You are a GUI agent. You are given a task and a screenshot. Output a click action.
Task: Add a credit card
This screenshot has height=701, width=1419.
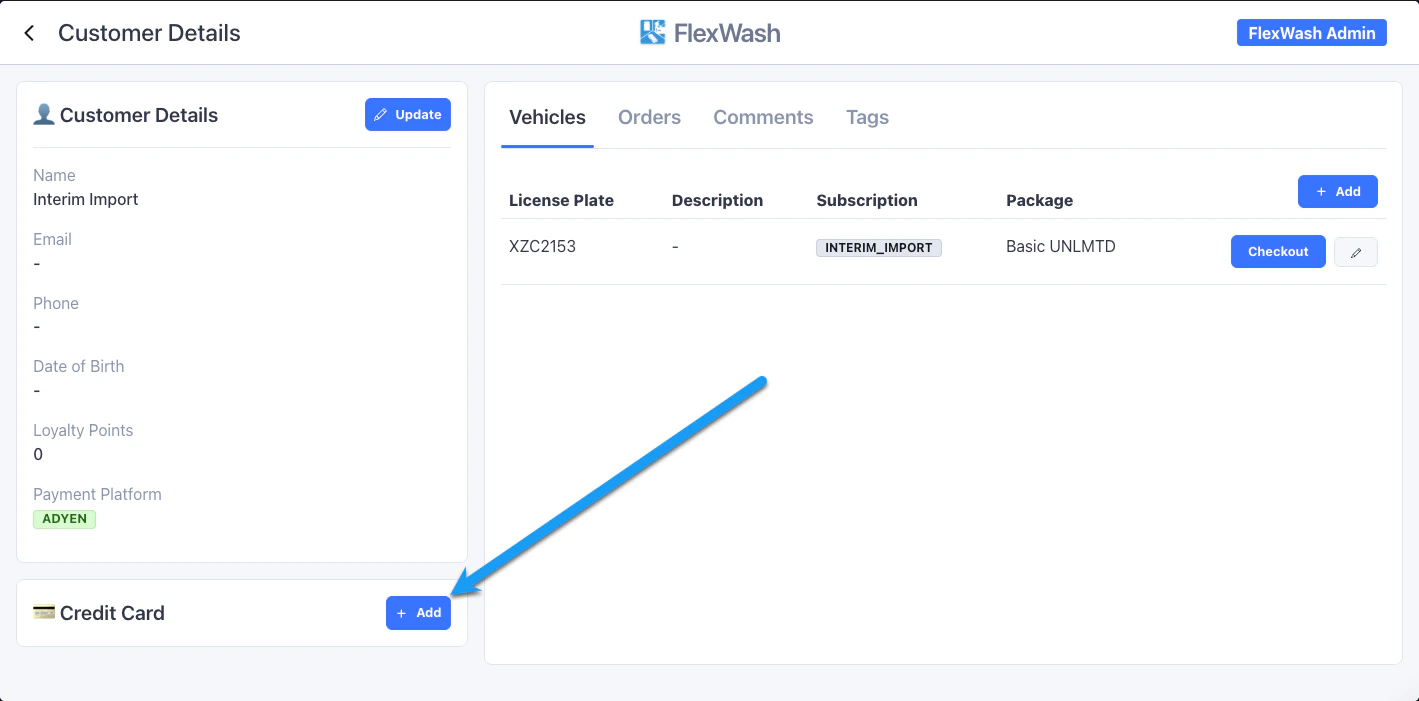[418, 613]
